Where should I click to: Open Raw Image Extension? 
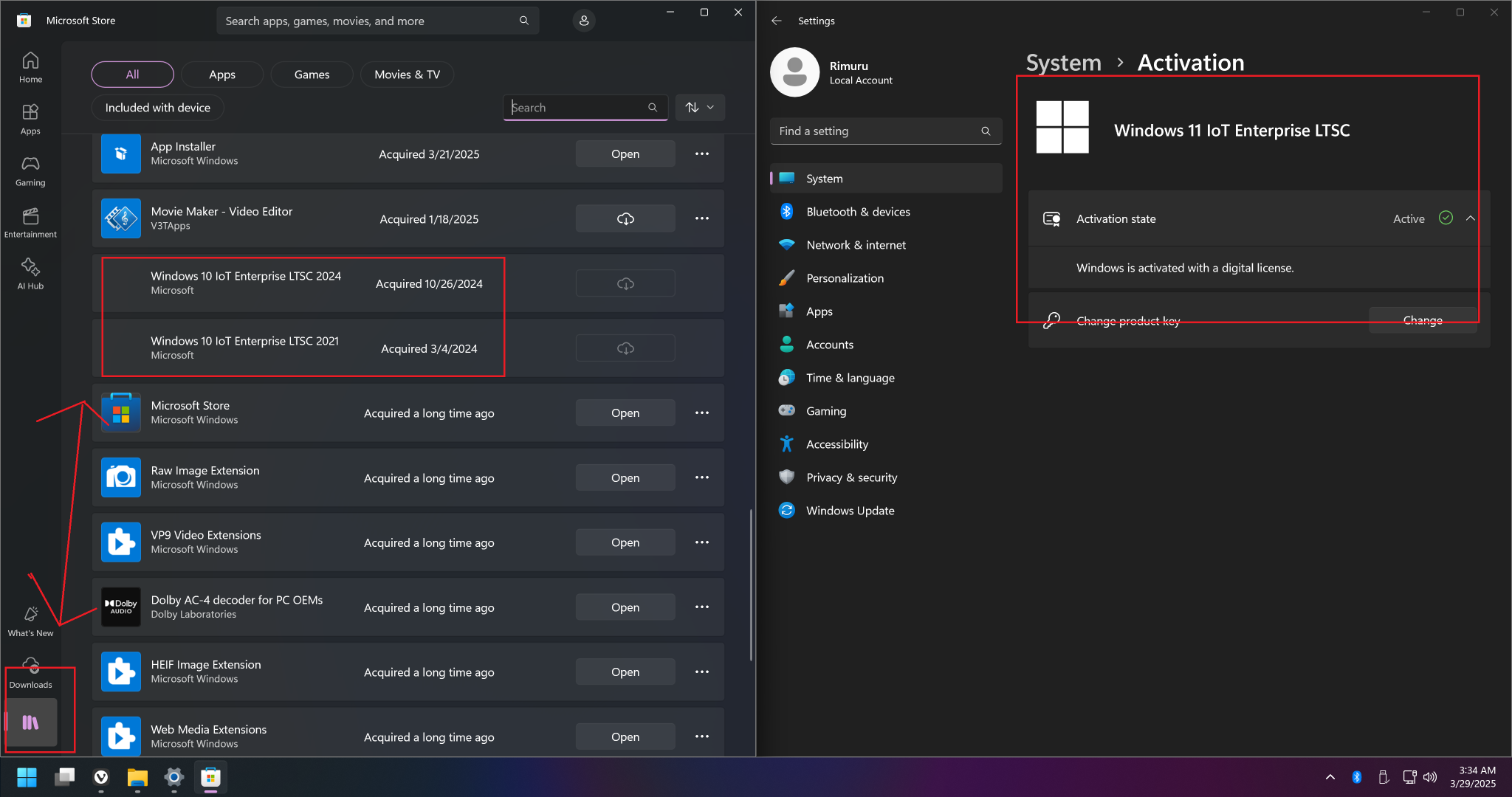625,477
